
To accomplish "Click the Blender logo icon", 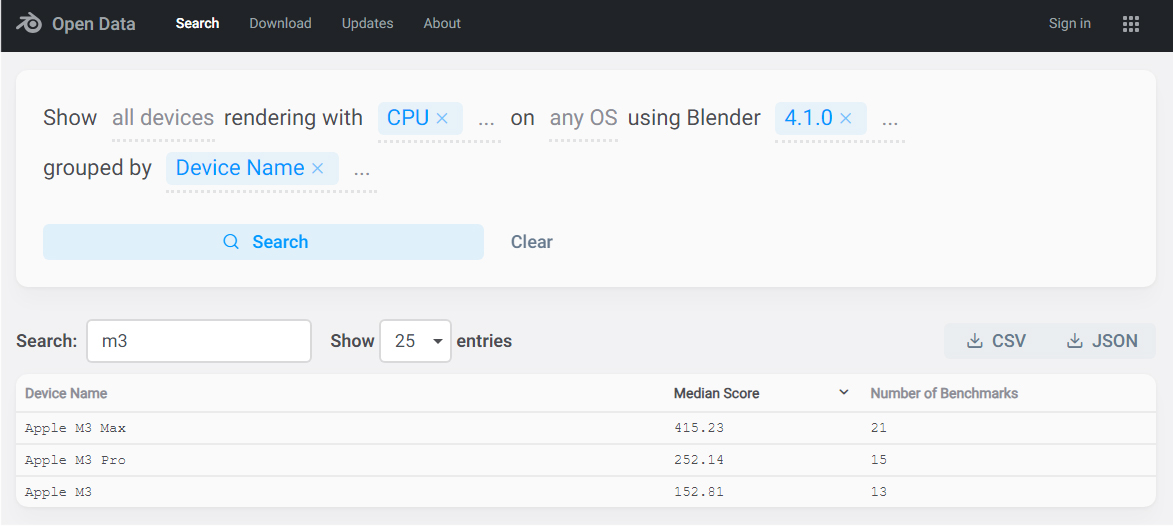I will click(28, 24).
